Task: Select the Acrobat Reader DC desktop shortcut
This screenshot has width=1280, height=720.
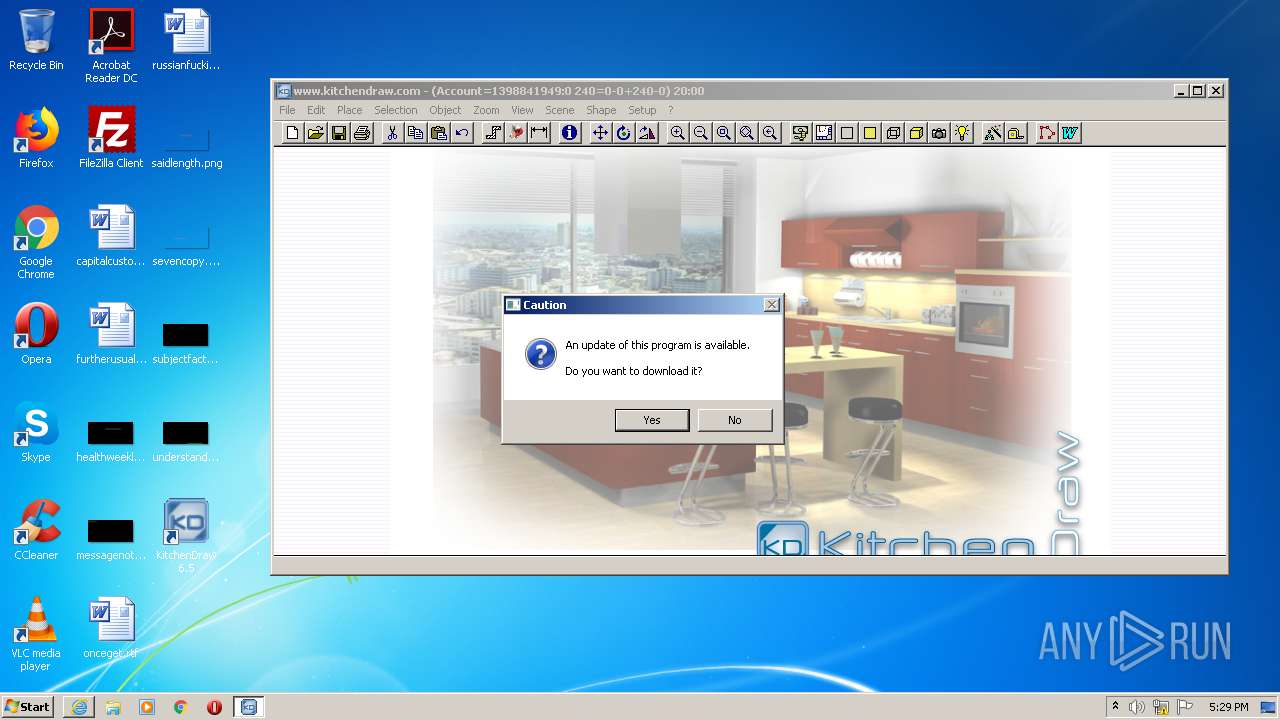Action: point(111,46)
